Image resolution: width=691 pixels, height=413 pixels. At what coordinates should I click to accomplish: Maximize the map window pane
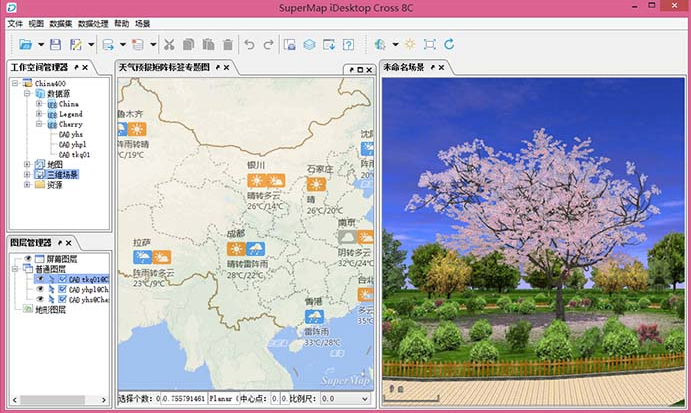pyautogui.click(x=360, y=70)
